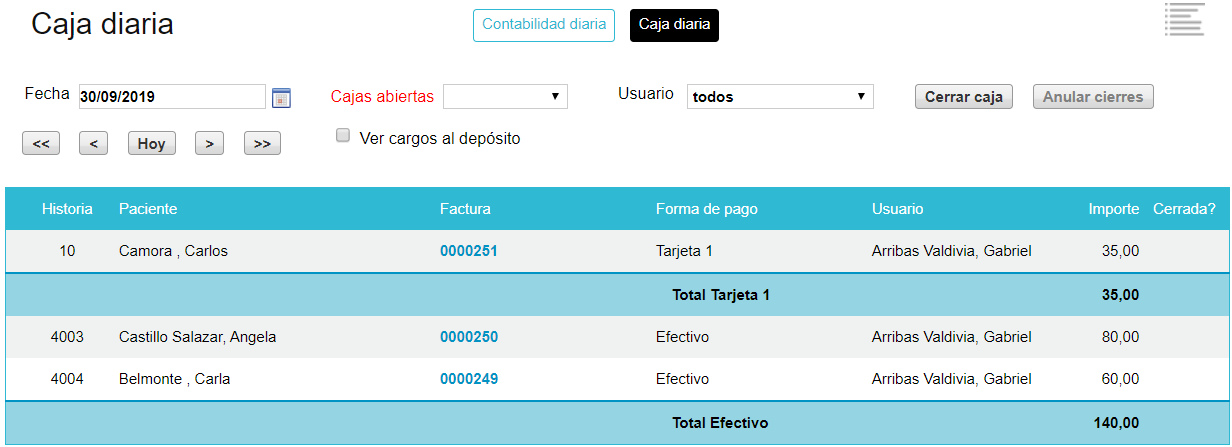Click the Anular cierres button
This screenshot has height=447, width=1232.
pos(1093,97)
